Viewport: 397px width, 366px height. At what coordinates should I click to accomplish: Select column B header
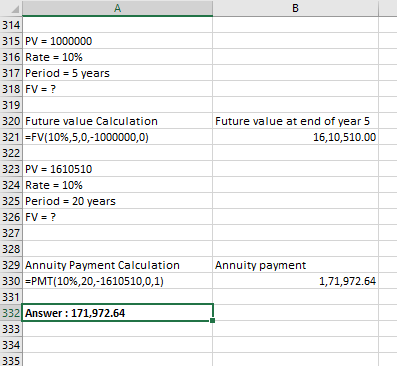click(x=295, y=8)
